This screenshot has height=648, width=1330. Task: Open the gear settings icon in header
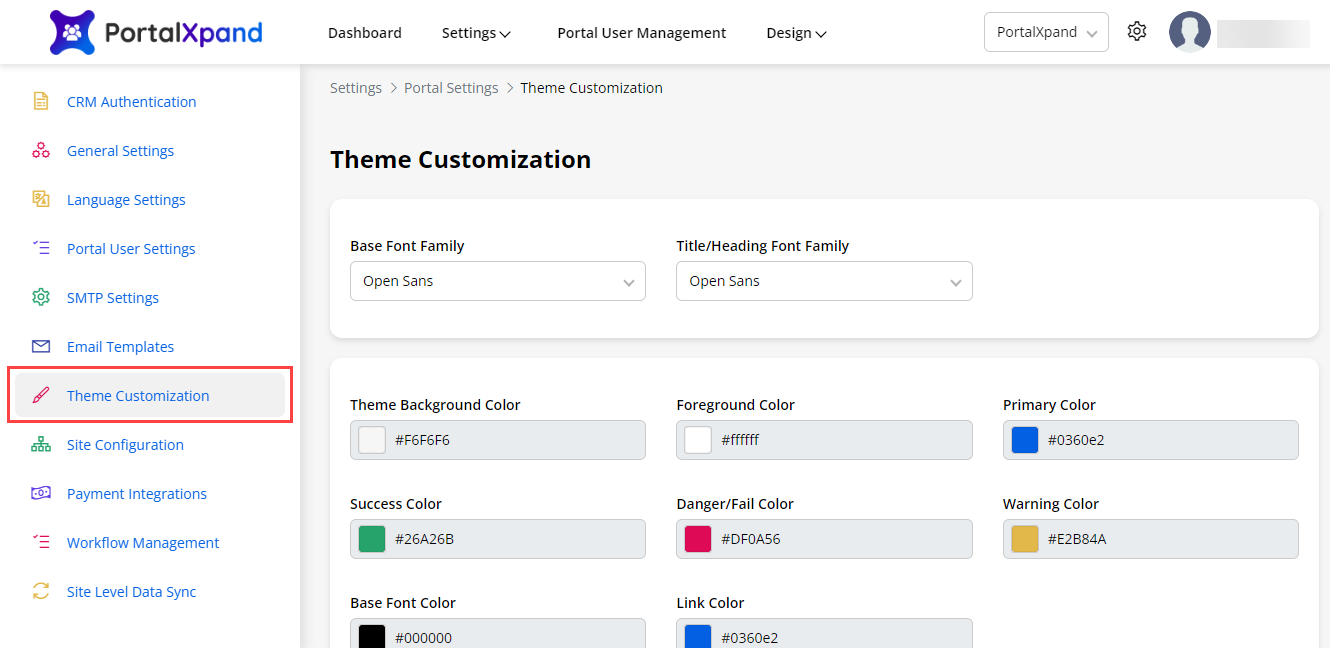1136,32
